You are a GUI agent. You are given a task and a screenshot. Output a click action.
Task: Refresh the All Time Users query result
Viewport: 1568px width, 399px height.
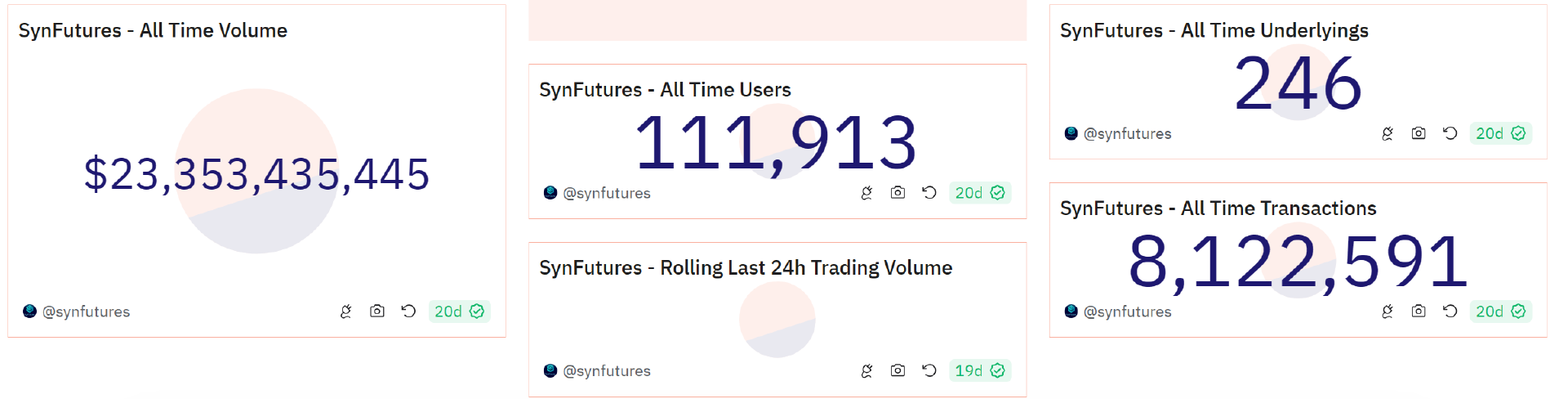929,193
